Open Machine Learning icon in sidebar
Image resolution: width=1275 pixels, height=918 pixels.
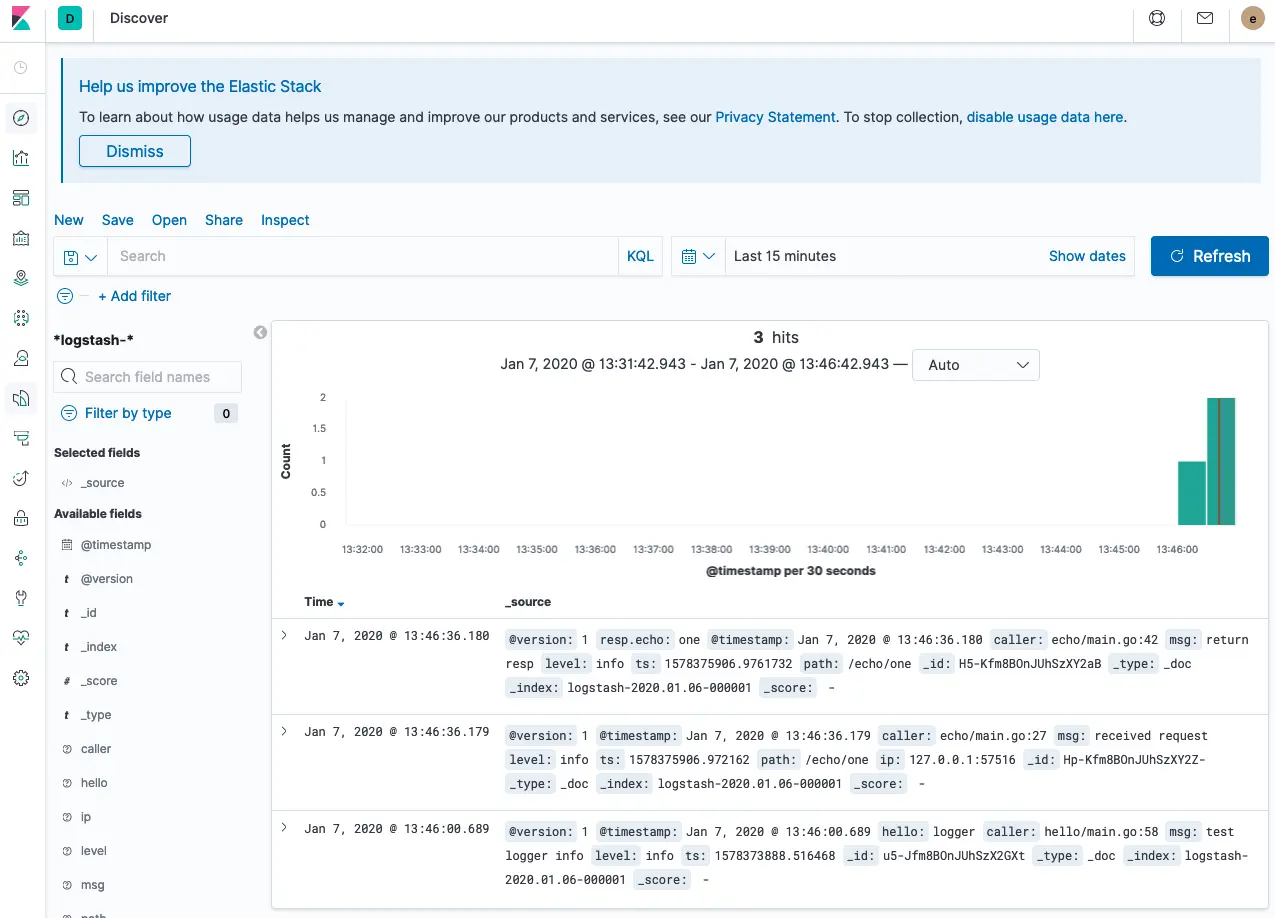[x=21, y=318]
